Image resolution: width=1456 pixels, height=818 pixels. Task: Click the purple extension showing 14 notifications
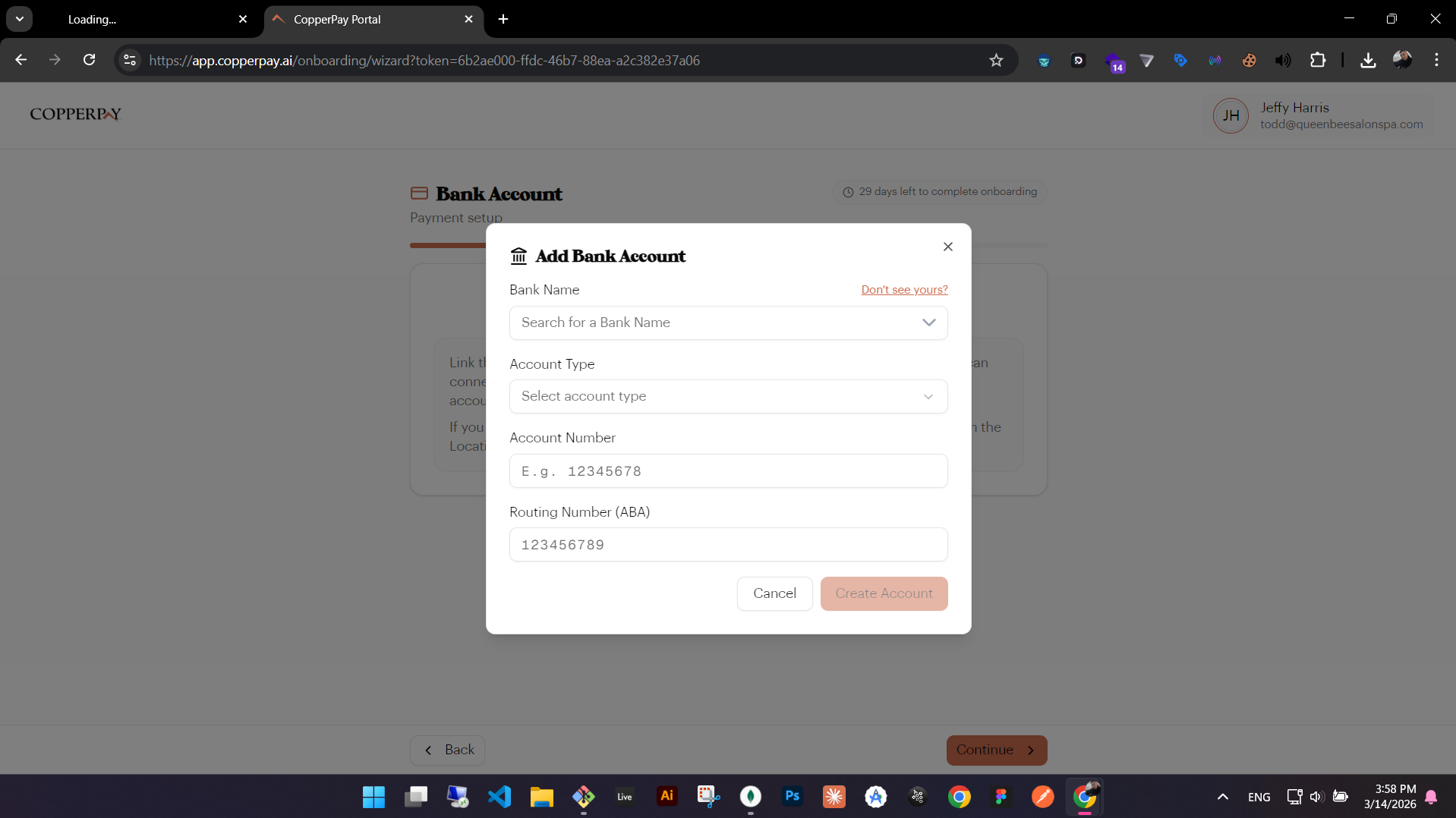tap(1115, 60)
